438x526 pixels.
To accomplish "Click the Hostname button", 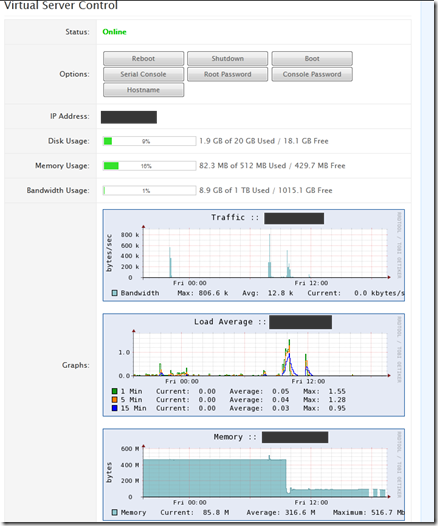I will coord(144,90).
